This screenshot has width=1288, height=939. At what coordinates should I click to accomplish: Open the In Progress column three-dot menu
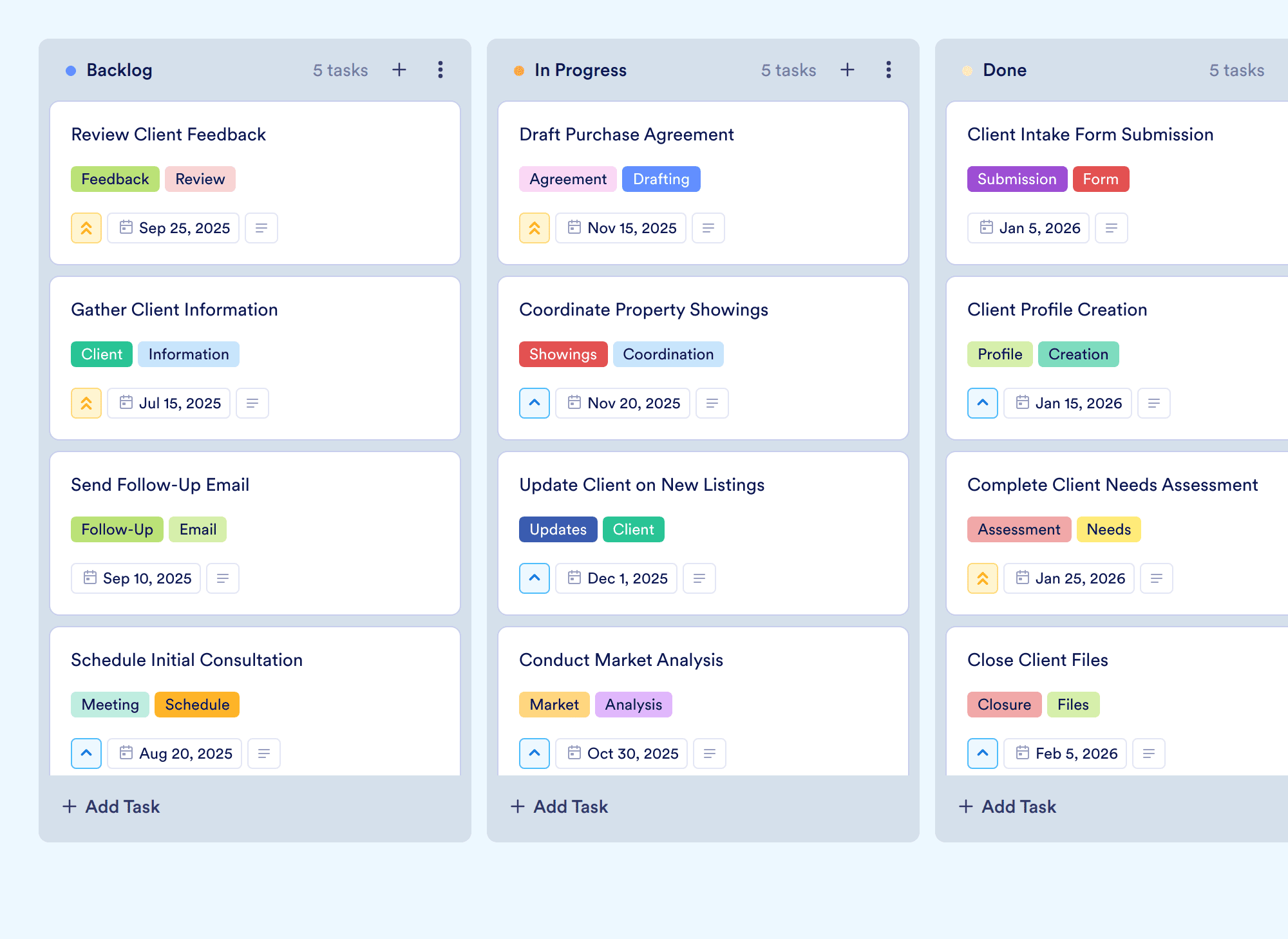[889, 70]
